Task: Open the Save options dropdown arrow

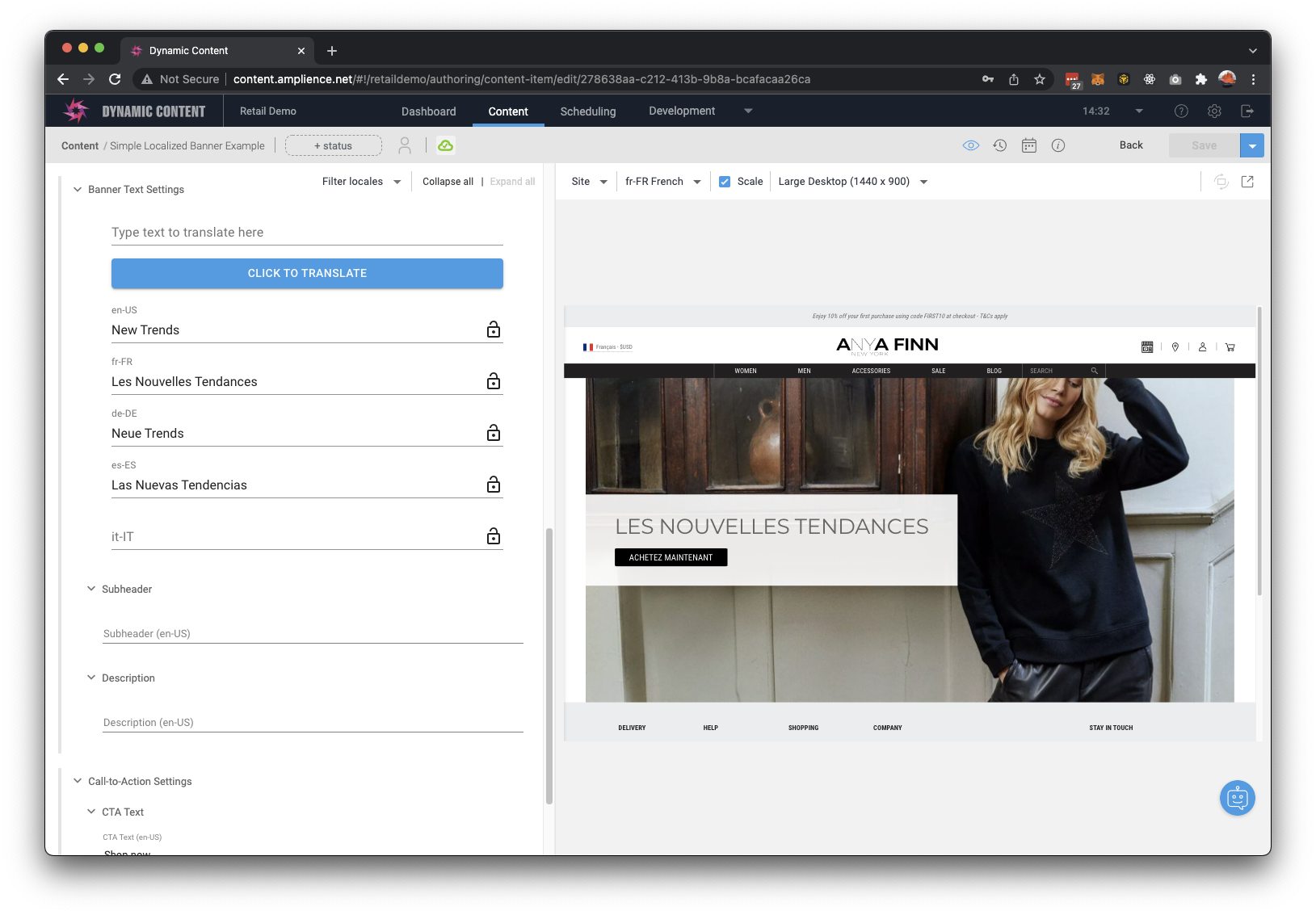Action: [x=1252, y=145]
